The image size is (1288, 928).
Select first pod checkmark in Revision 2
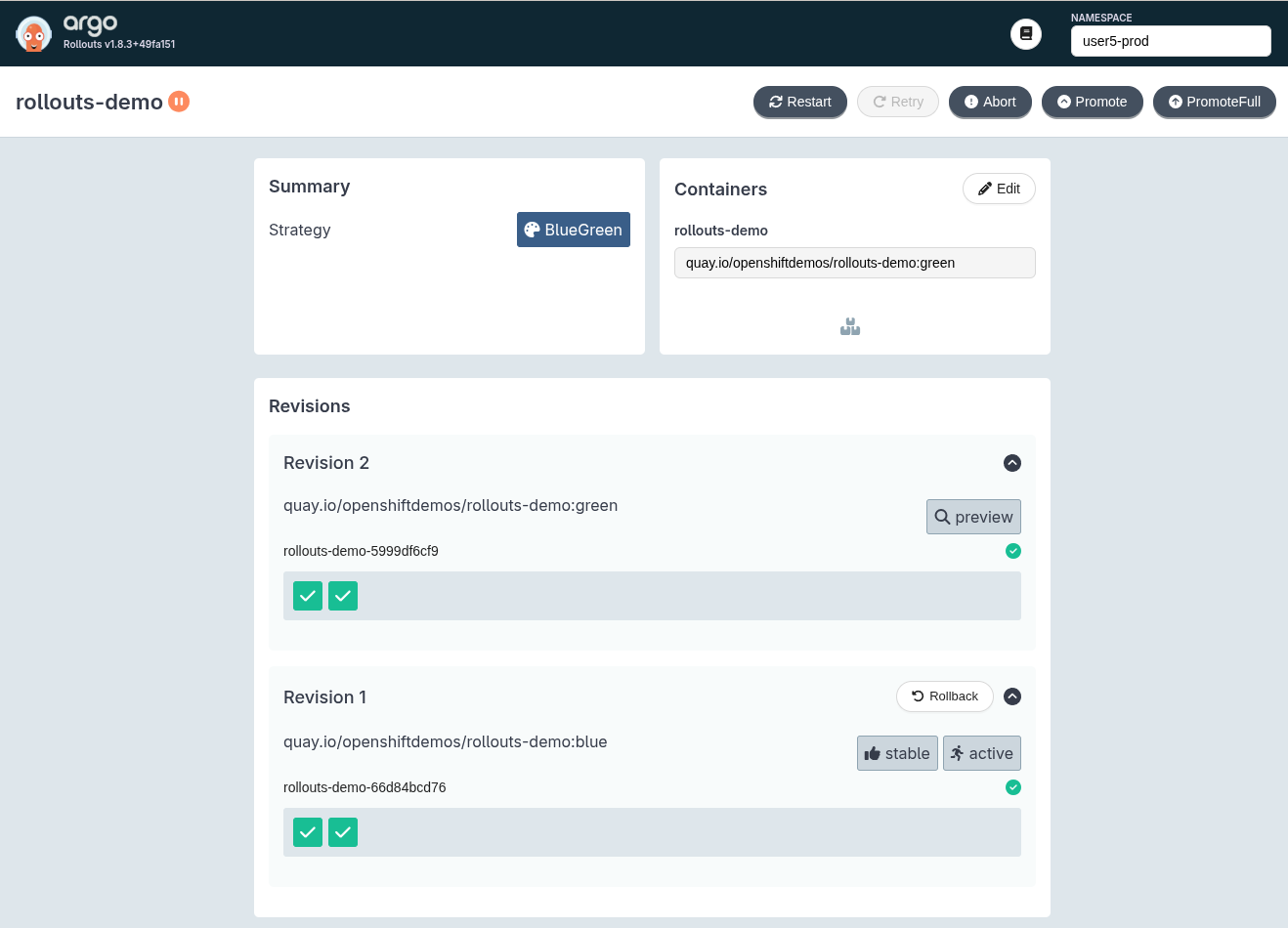point(308,596)
